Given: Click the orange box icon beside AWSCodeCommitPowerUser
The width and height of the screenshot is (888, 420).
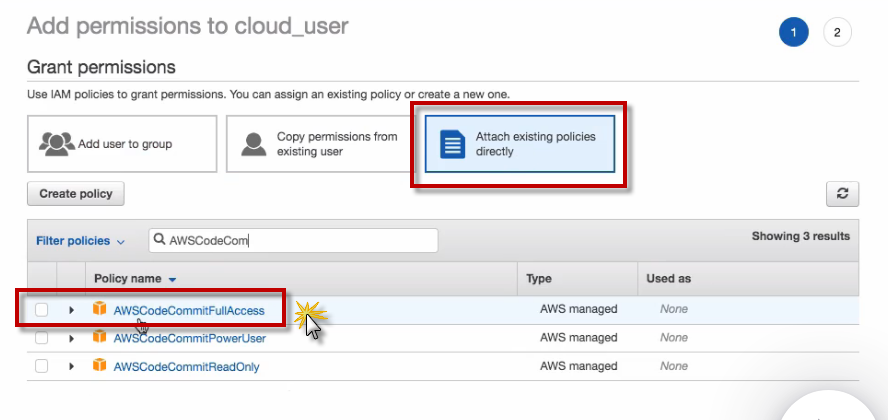Looking at the screenshot, I should tap(99, 338).
